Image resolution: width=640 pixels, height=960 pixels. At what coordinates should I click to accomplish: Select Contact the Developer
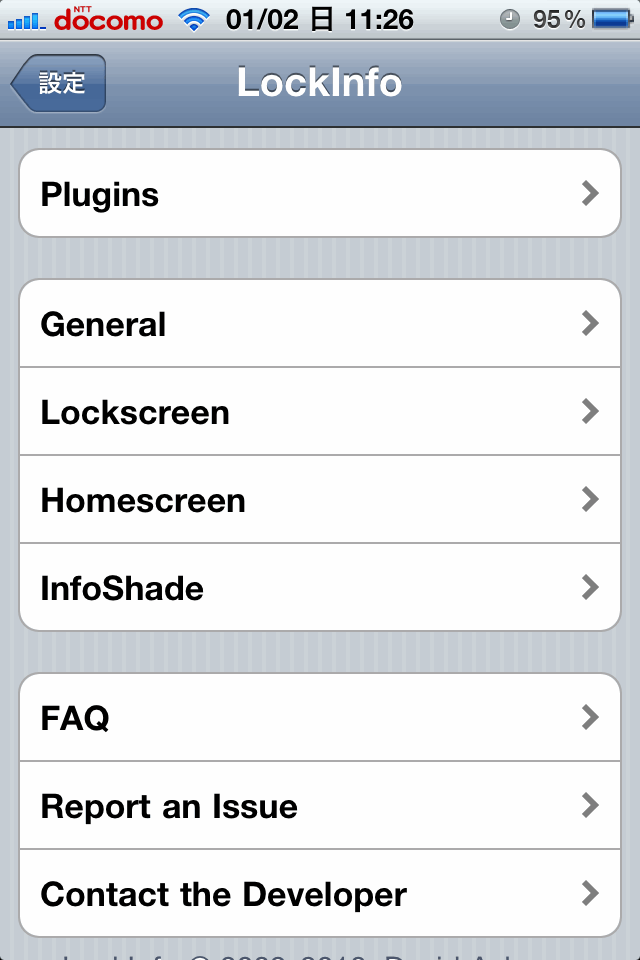[320, 893]
